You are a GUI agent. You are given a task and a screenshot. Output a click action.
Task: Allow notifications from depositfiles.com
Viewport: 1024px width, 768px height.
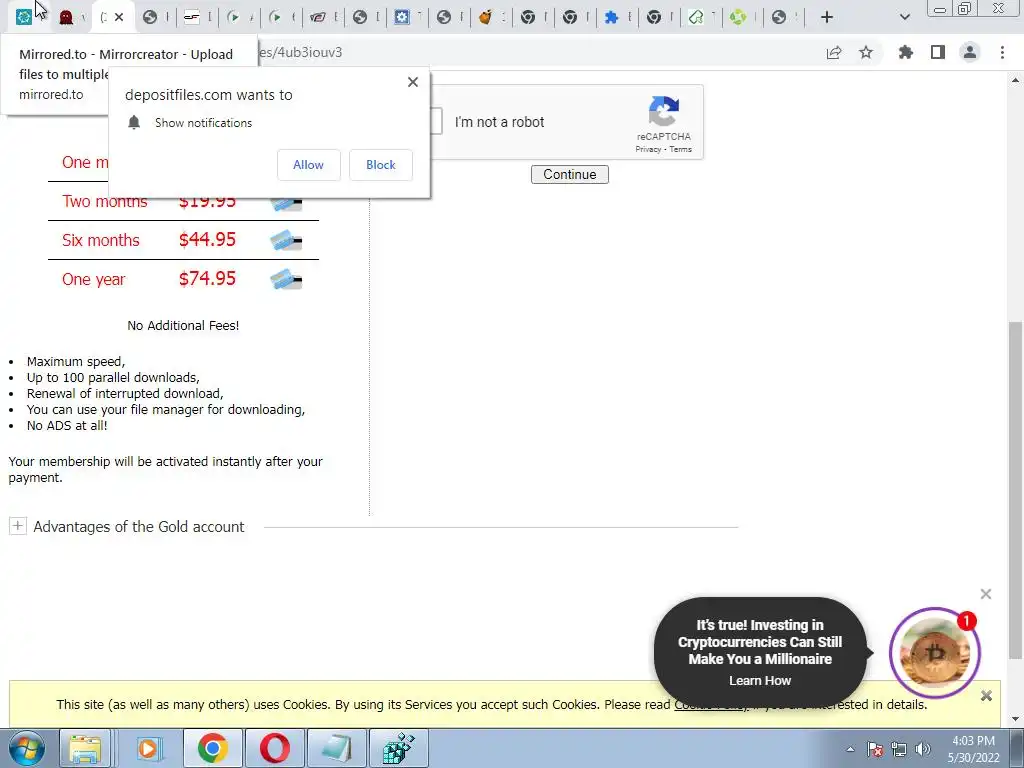click(x=308, y=165)
